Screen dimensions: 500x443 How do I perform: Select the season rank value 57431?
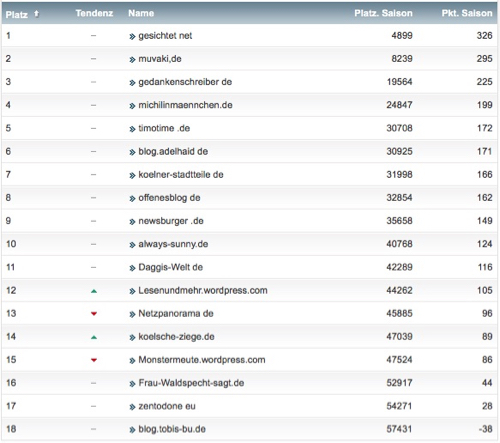click(400, 429)
